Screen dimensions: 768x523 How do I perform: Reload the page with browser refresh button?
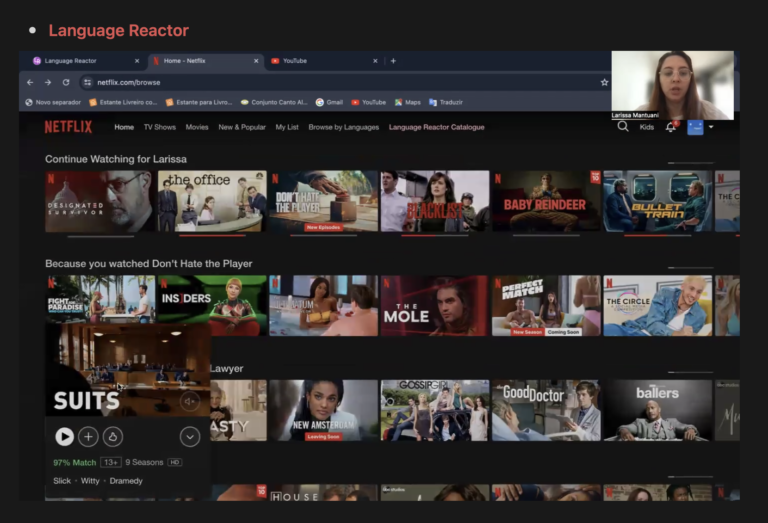pos(66,82)
